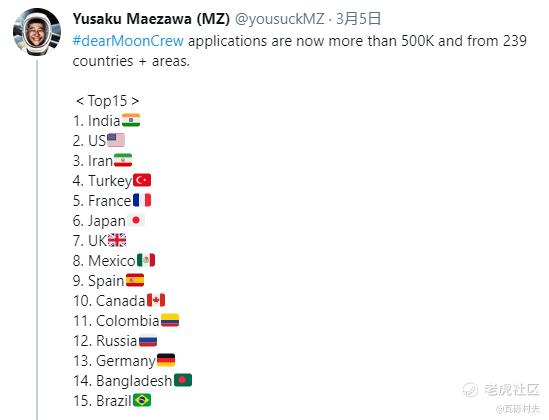Click the US flag emoji
The width and height of the screenshot is (549, 420).
coord(116,140)
